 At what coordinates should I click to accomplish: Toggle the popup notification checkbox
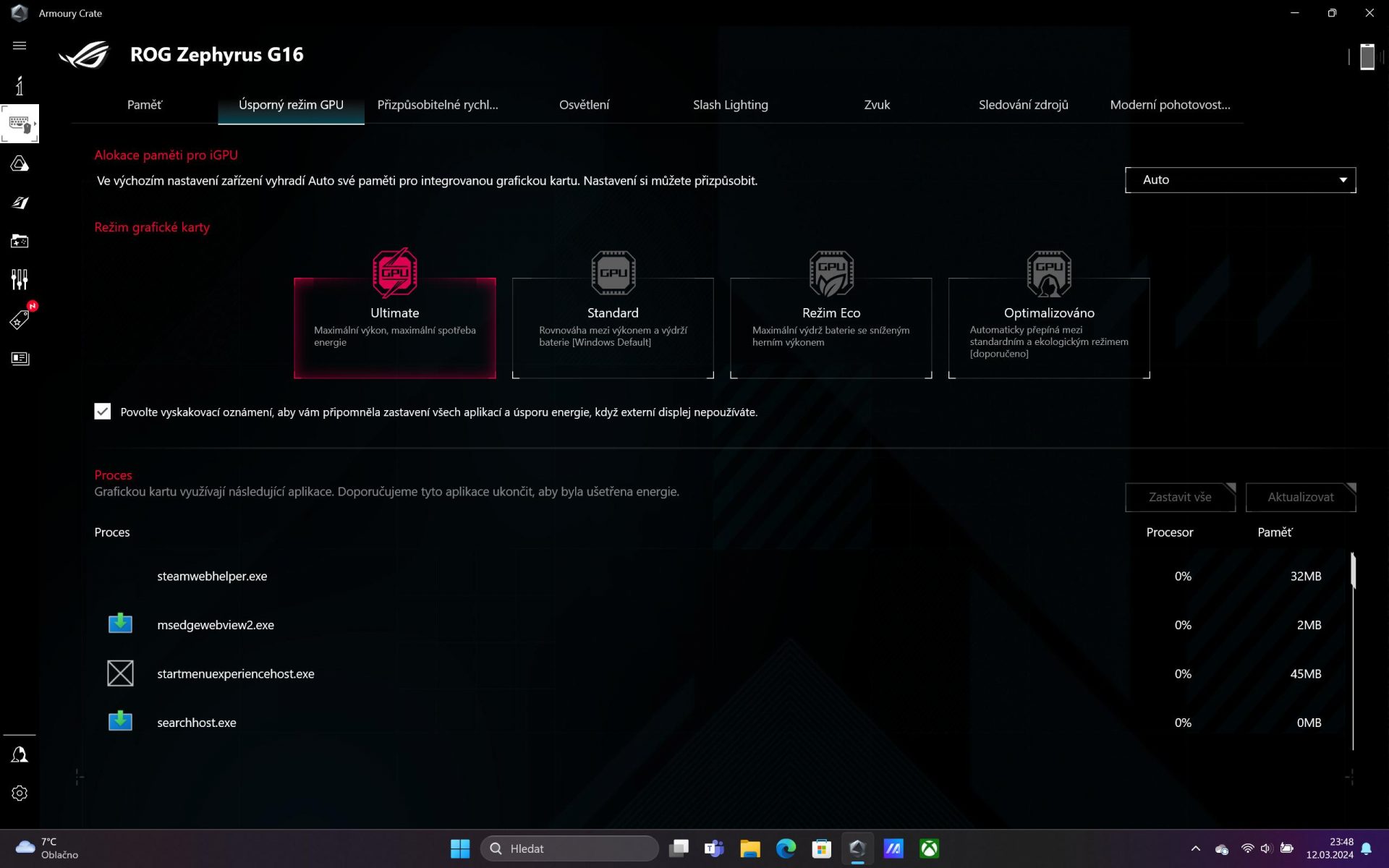coord(103,412)
